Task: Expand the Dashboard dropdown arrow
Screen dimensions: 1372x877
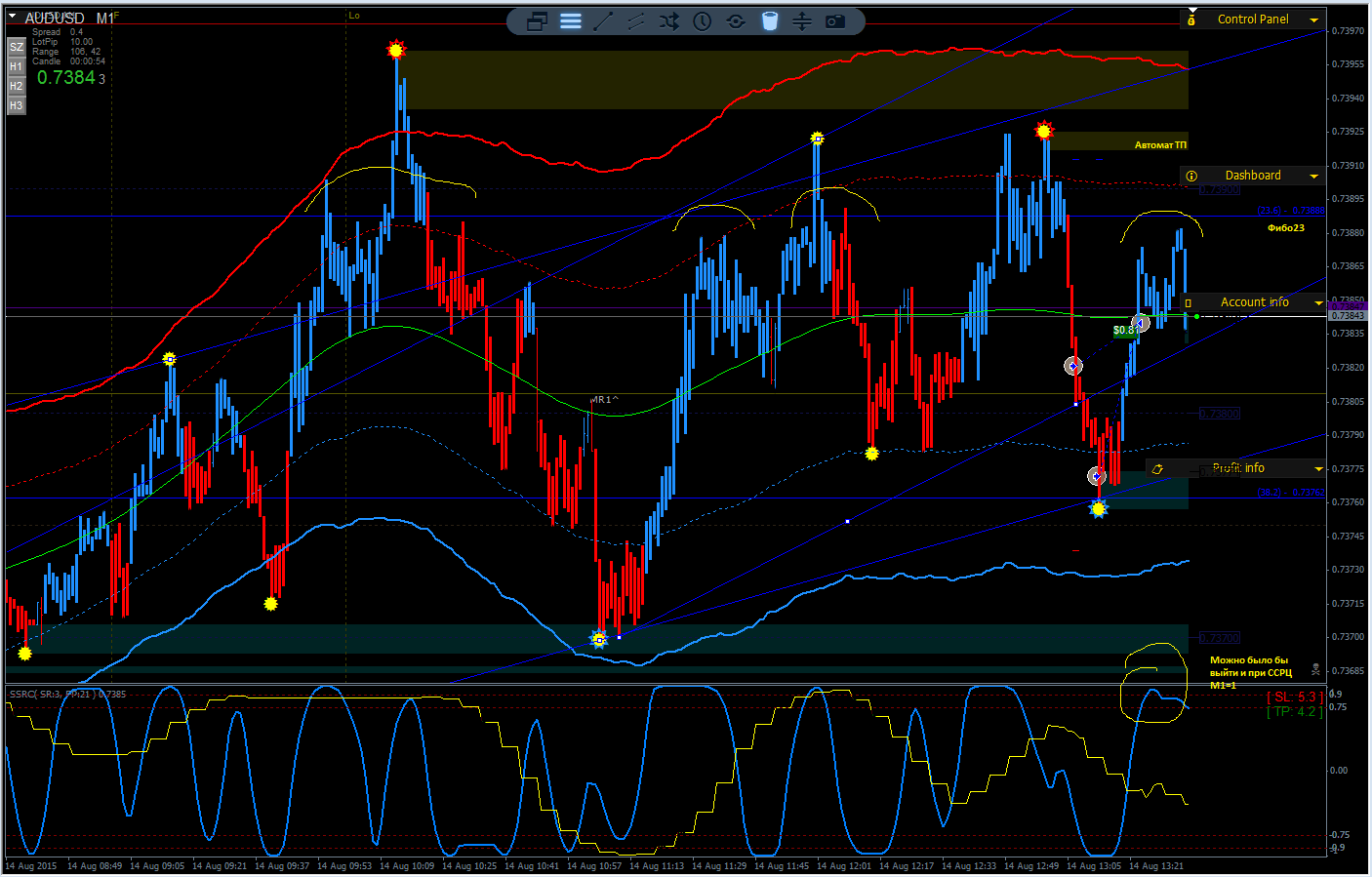Action: tap(1314, 176)
